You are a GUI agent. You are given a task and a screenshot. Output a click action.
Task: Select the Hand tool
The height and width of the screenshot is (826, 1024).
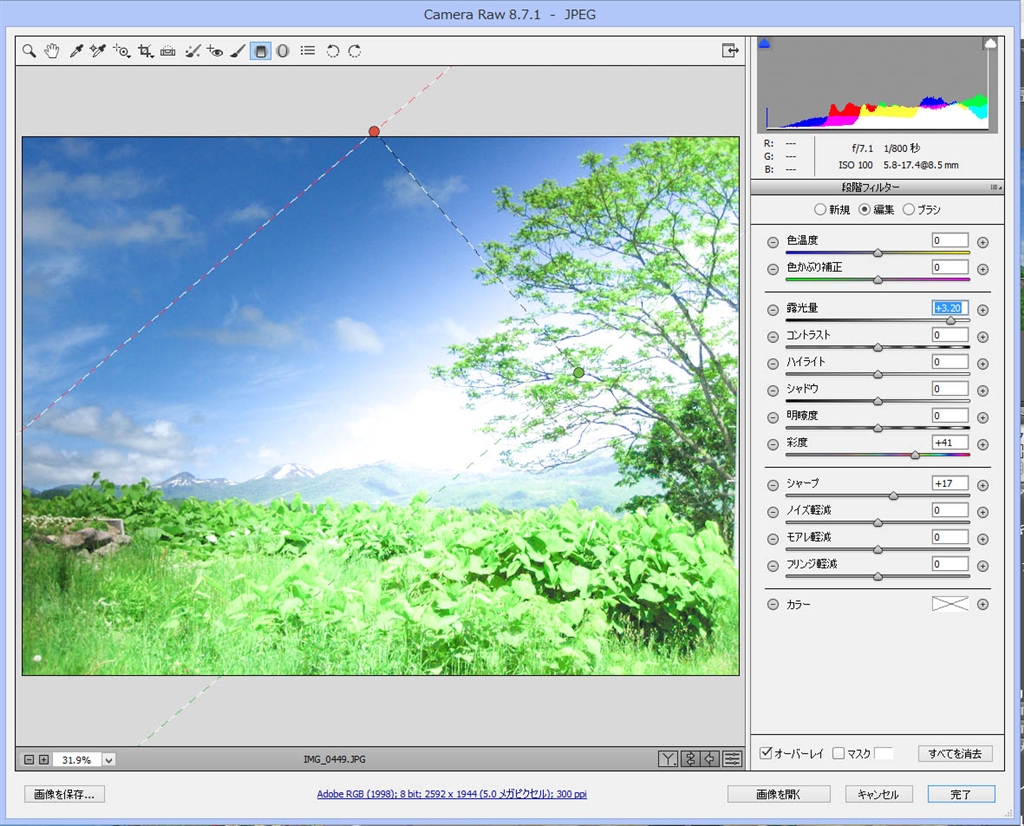(52, 51)
